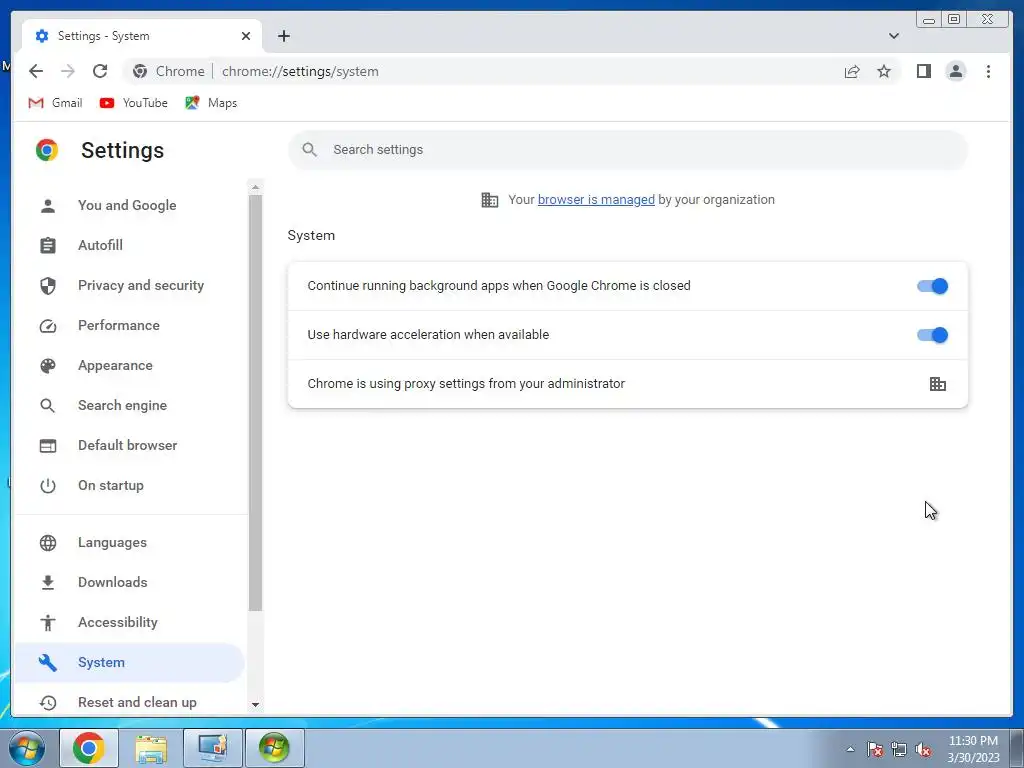Open the side panel icon
This screenshot has width=1024, height=768.
pyautogui.click(x=923, y=71)
